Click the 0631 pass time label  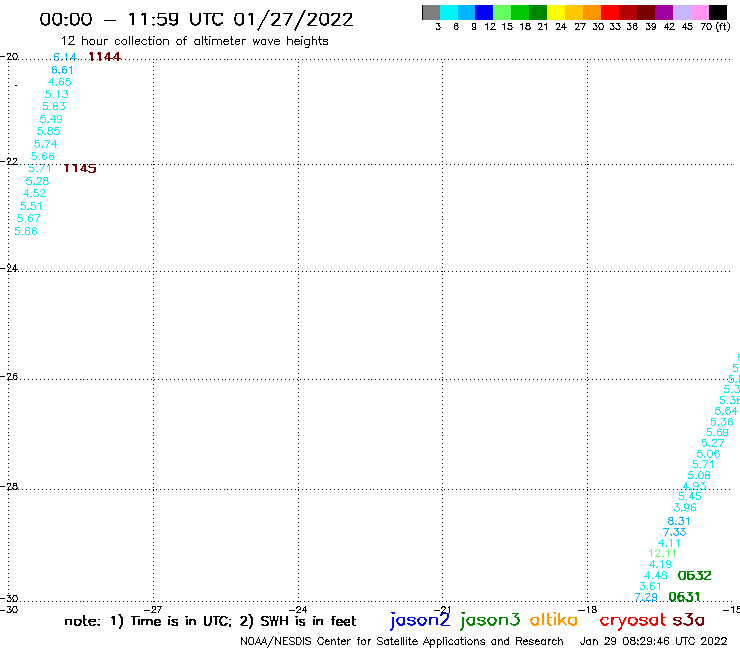pos(684,597)
